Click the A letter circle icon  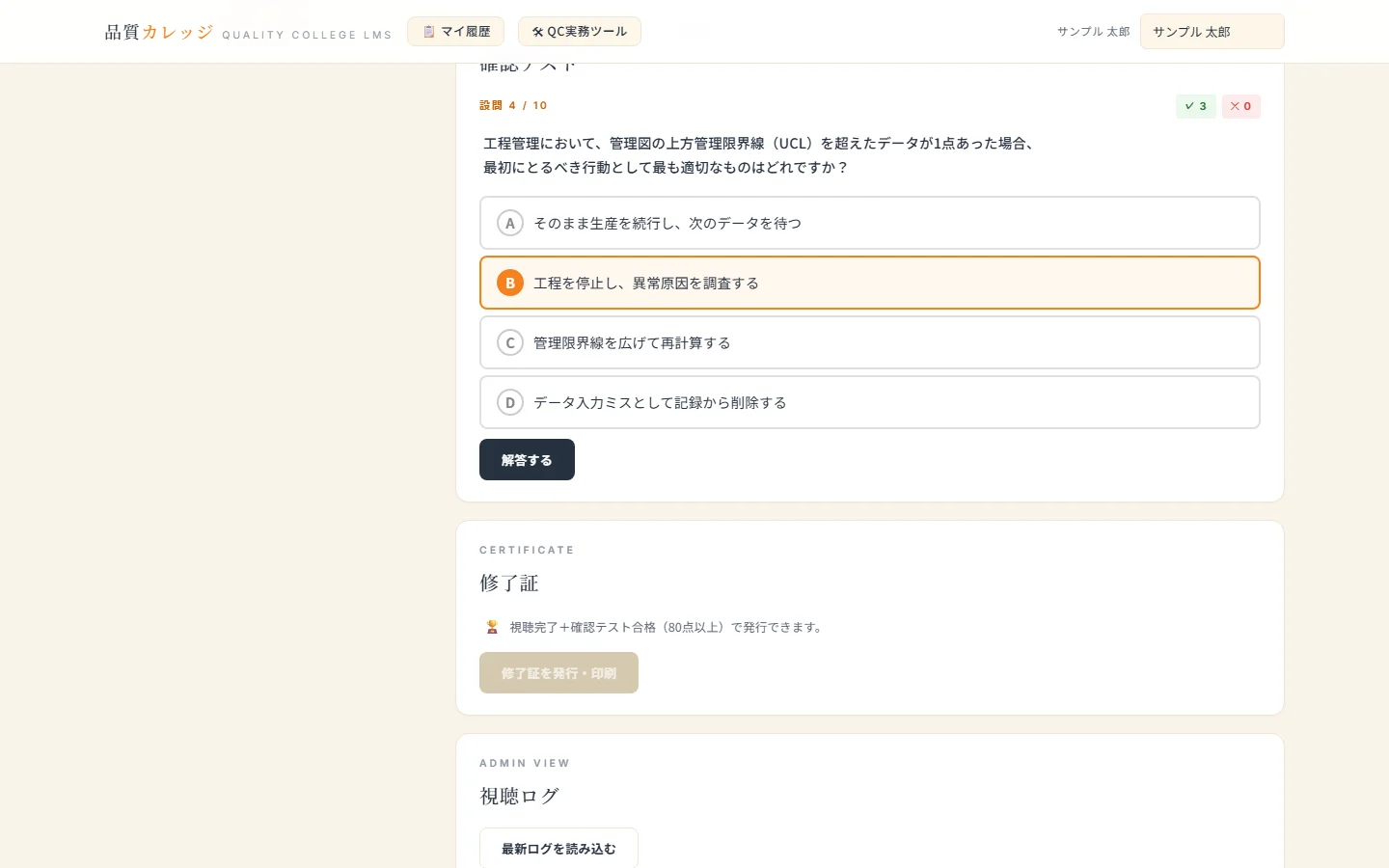pyautogui.click(x=509, y=223)
